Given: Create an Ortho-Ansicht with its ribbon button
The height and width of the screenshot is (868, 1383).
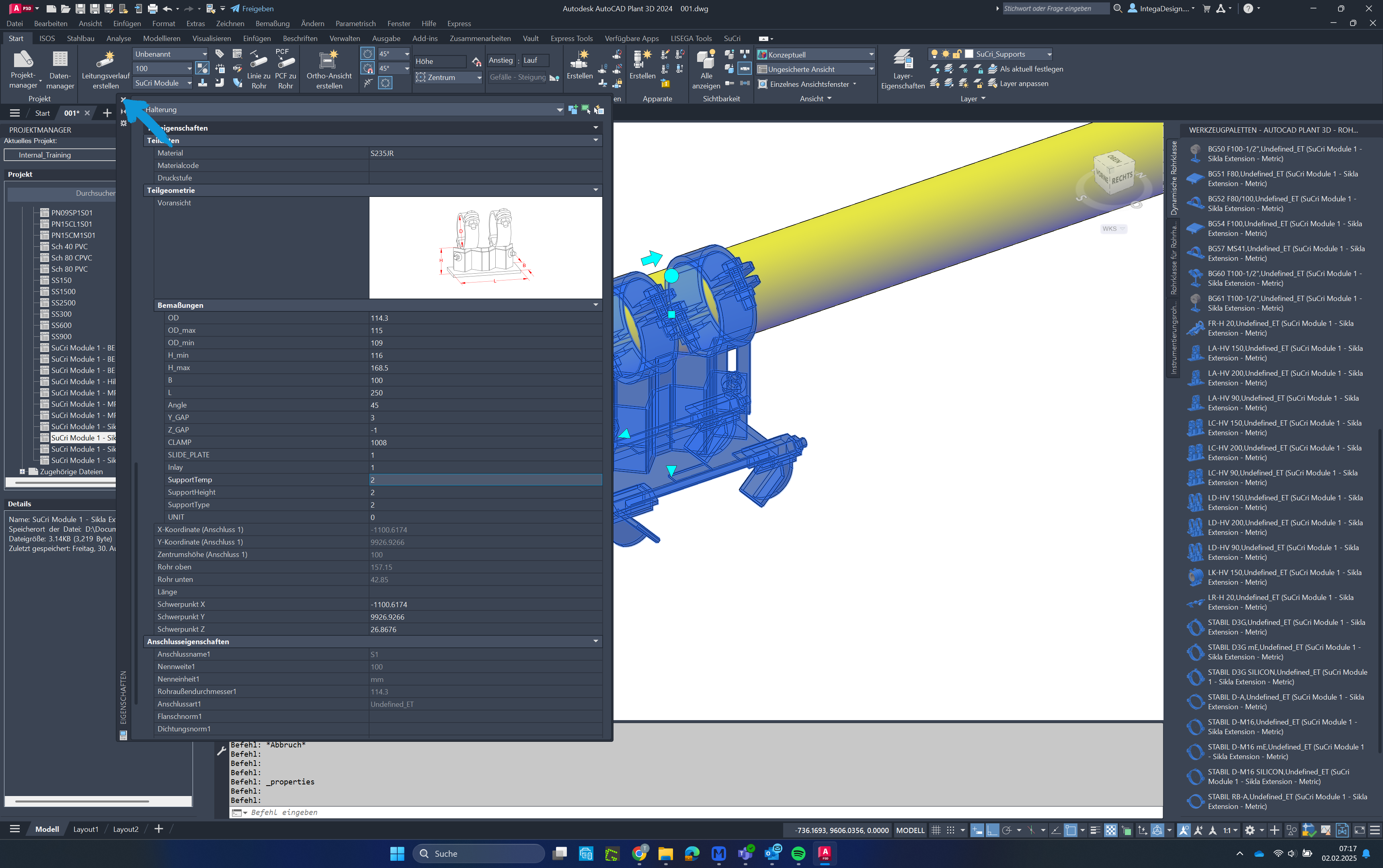Looking at the screenshot, I should click(x=328, y=70).
